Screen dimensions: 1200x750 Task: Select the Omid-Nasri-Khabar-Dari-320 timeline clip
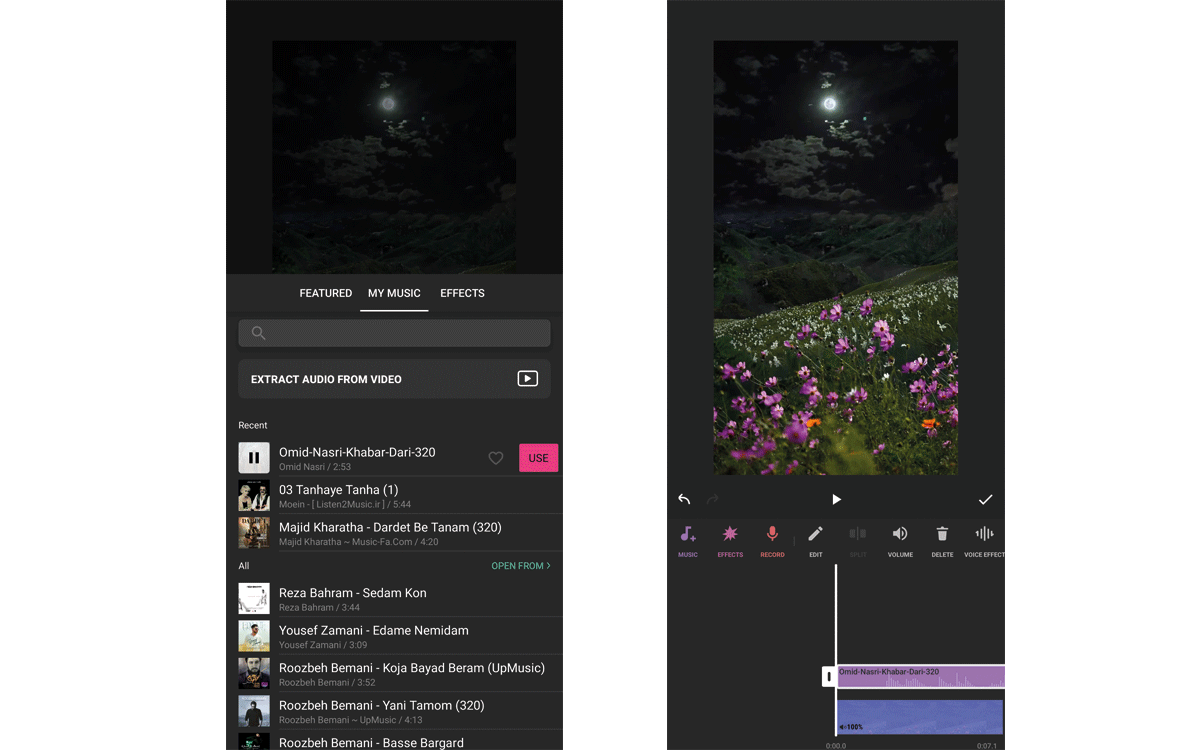(920, 677)
